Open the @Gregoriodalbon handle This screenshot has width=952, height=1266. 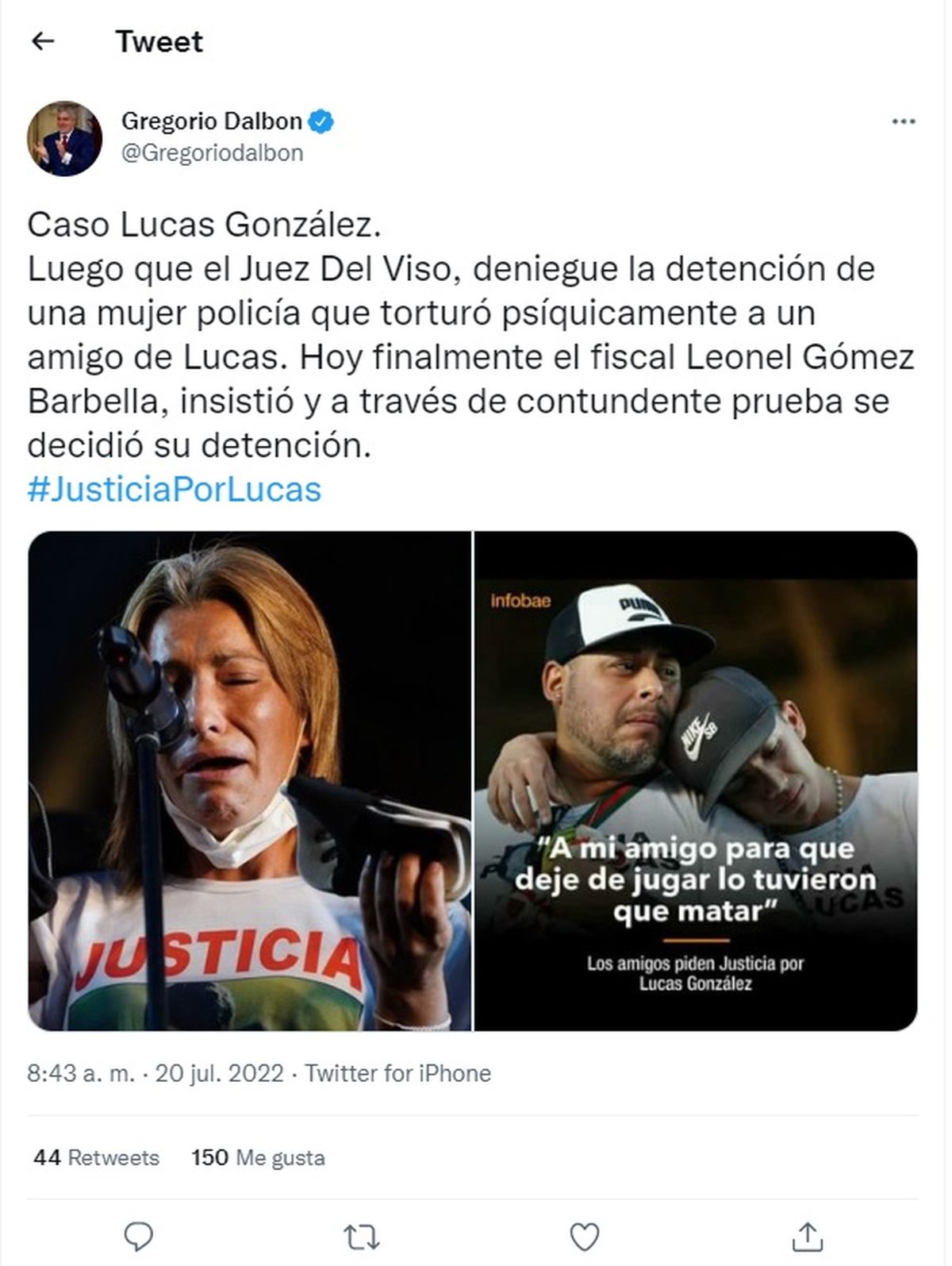click(212, 152)
